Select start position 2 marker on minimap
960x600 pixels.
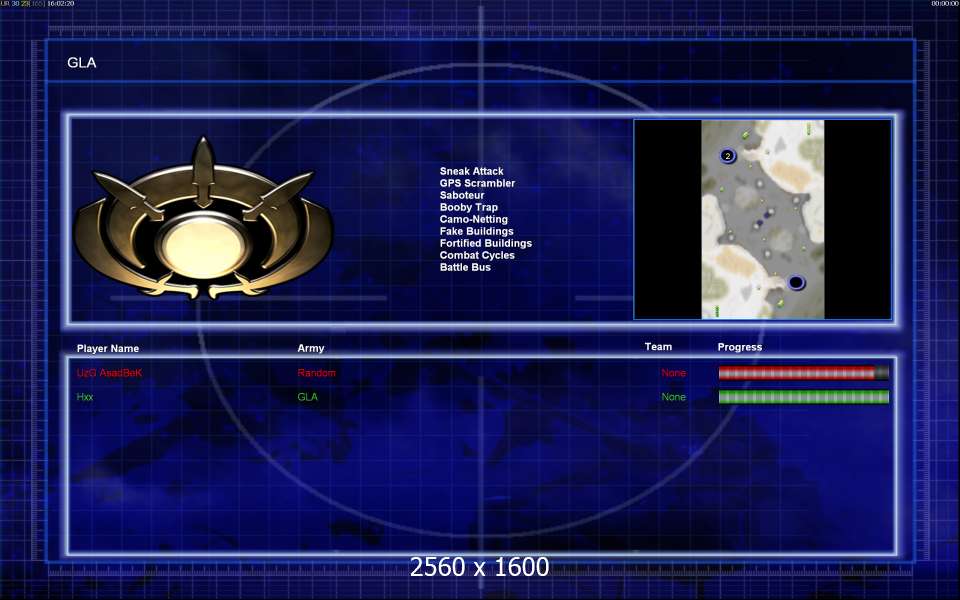tap(727, 156)
